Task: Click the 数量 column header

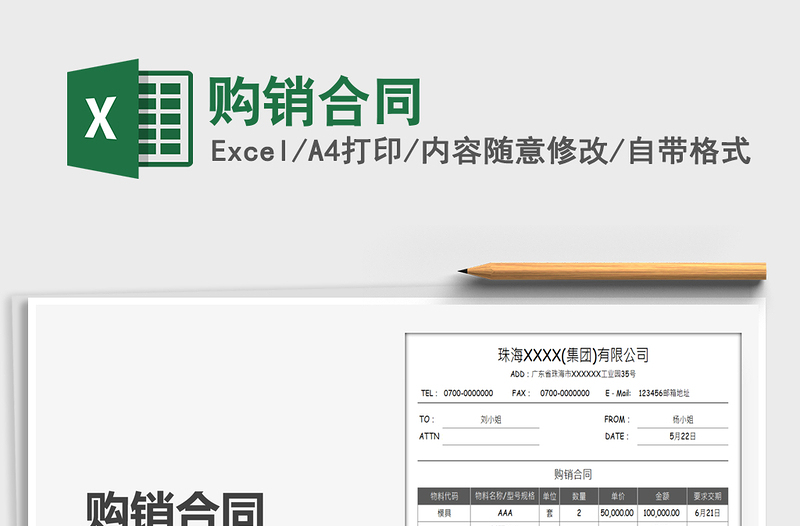Action: point(579,496)
